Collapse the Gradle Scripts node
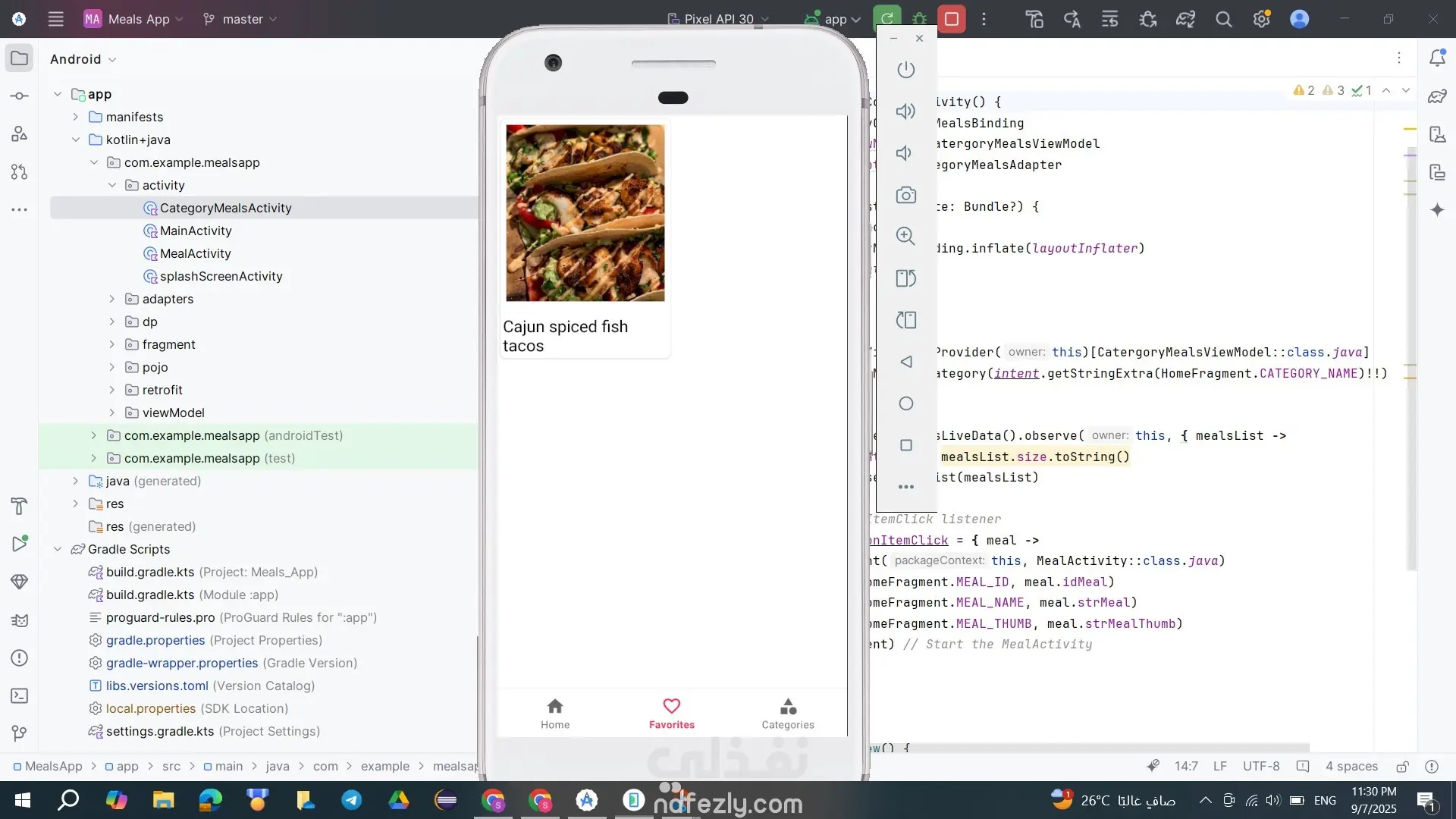The width and height of the screenshot is (1456, 819). [x=58, y=549]
